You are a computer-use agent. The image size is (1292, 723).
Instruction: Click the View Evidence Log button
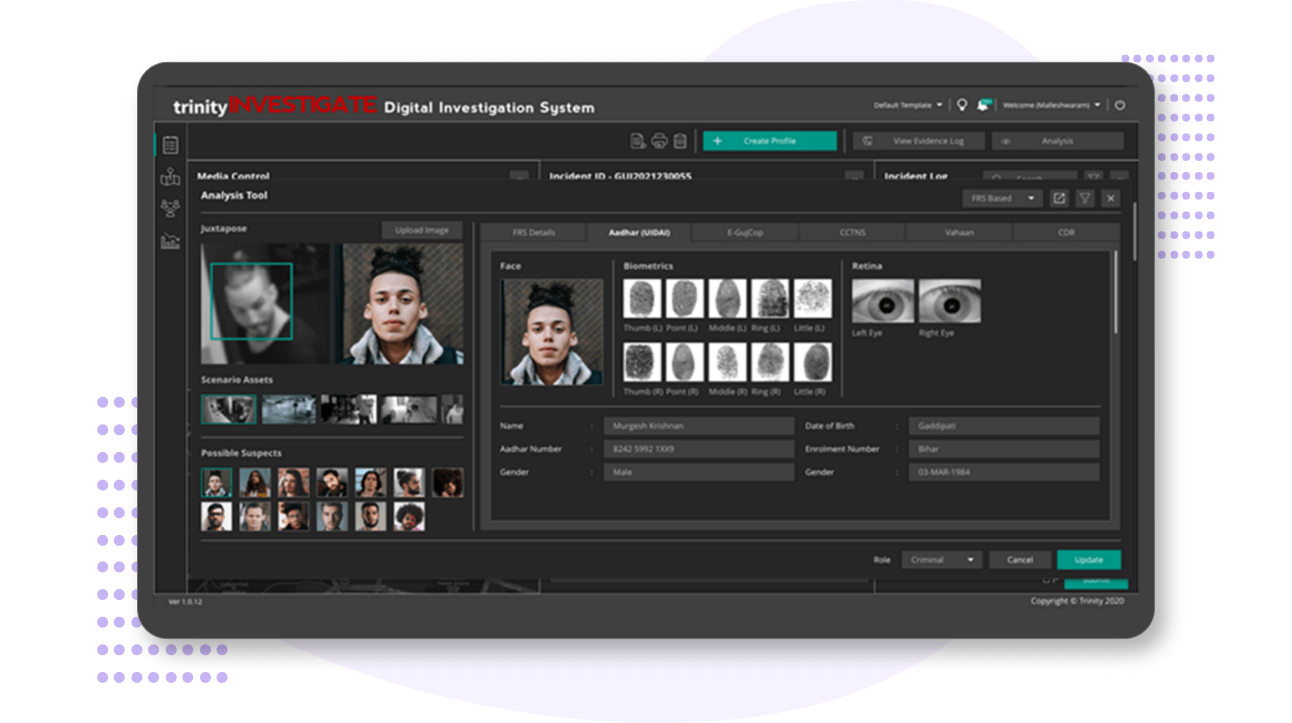pos(918,141)
